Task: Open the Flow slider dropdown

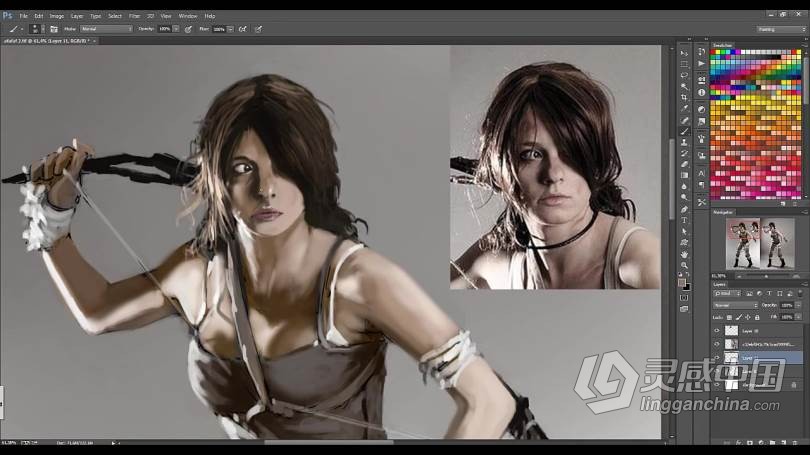Action: point(230,29)
